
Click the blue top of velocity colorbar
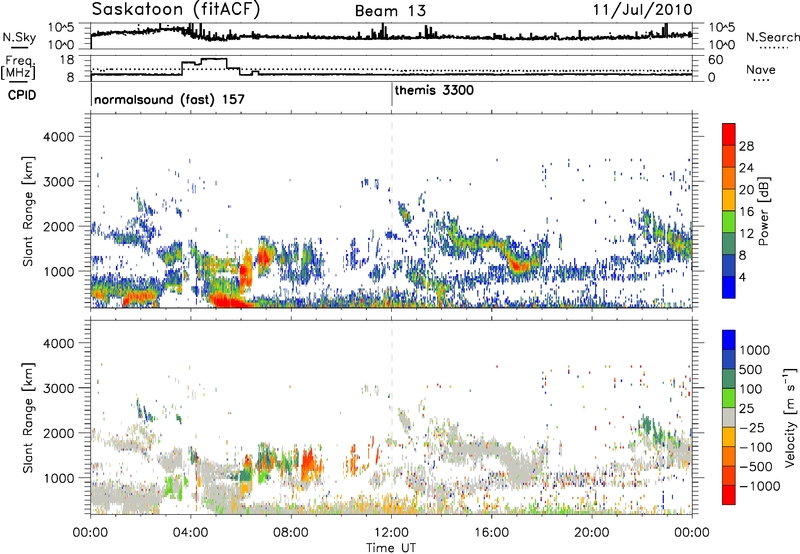(729, 340)
